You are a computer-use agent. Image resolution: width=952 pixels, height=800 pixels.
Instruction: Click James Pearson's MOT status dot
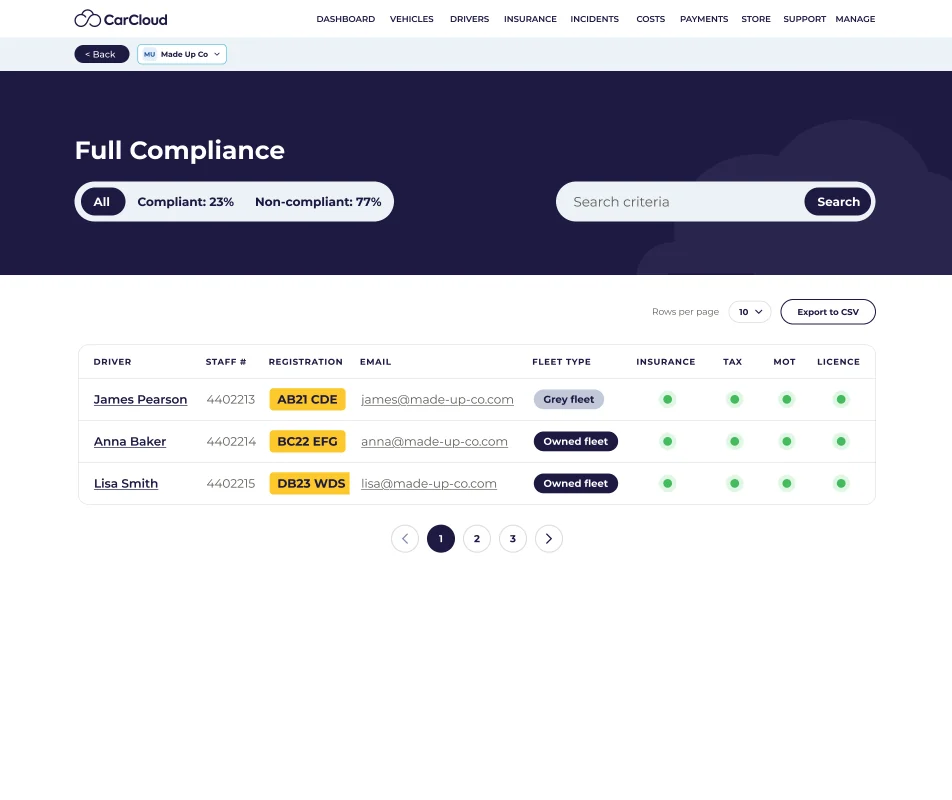(786, 399)
